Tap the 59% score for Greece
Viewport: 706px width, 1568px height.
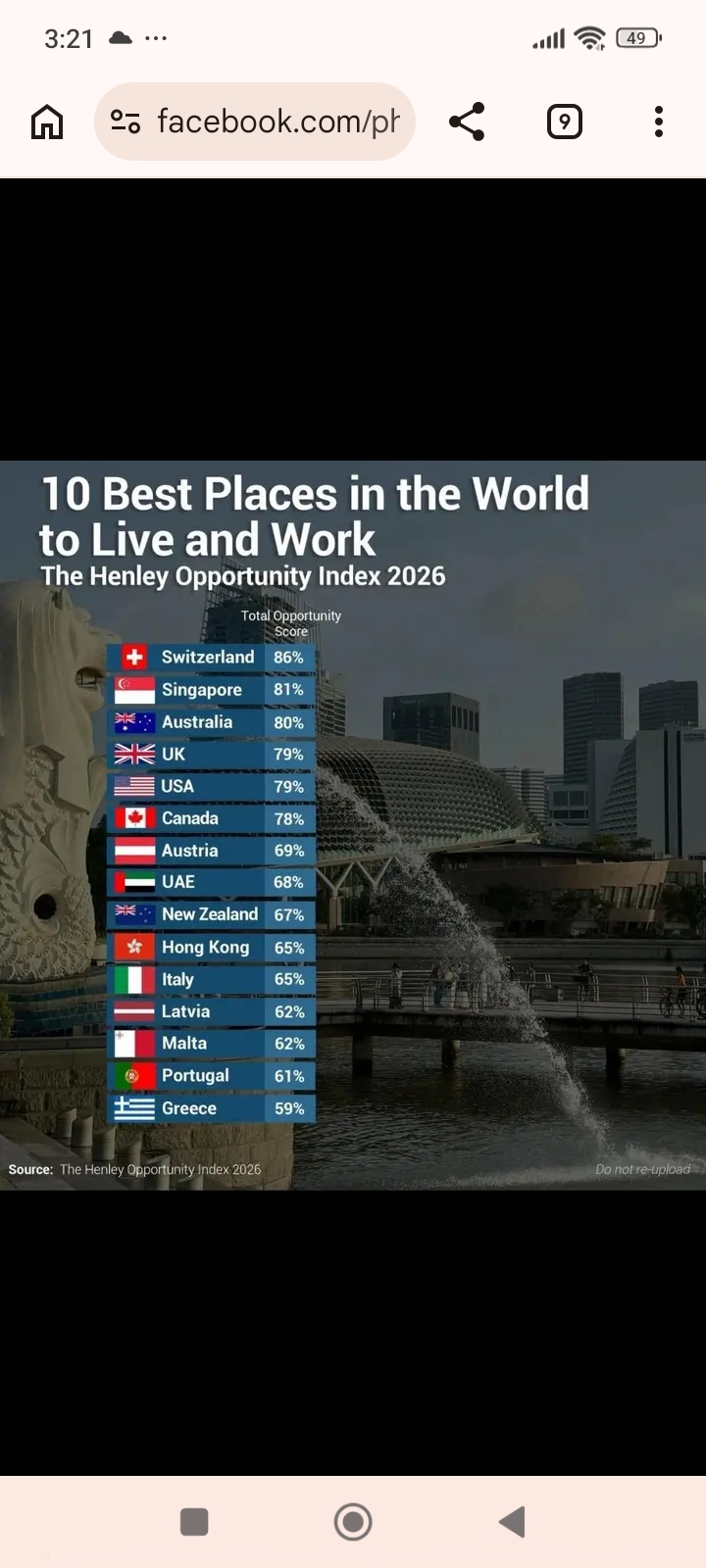(x=288, y=1108)
